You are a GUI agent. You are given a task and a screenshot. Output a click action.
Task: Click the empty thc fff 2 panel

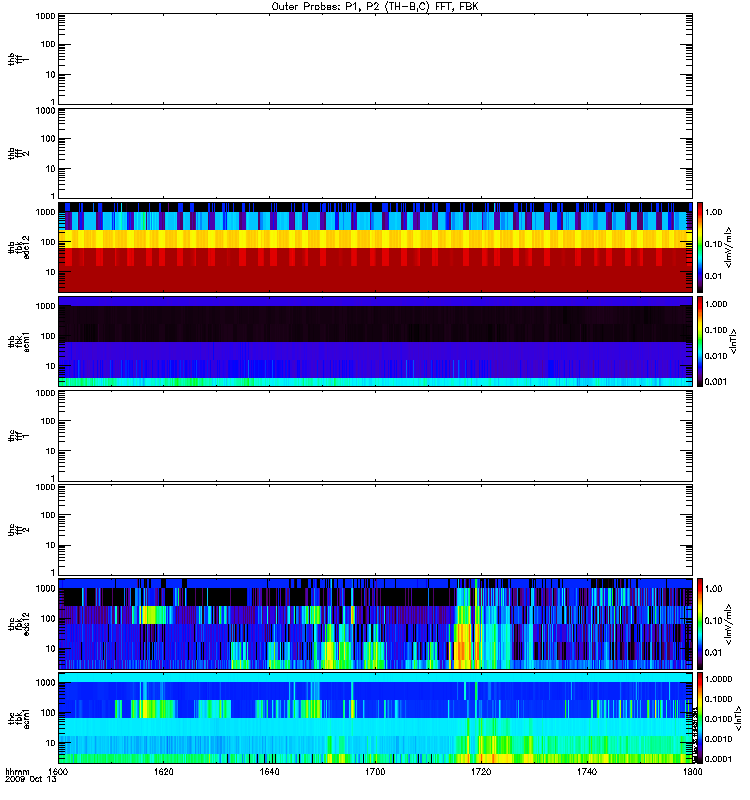(375, 530)
